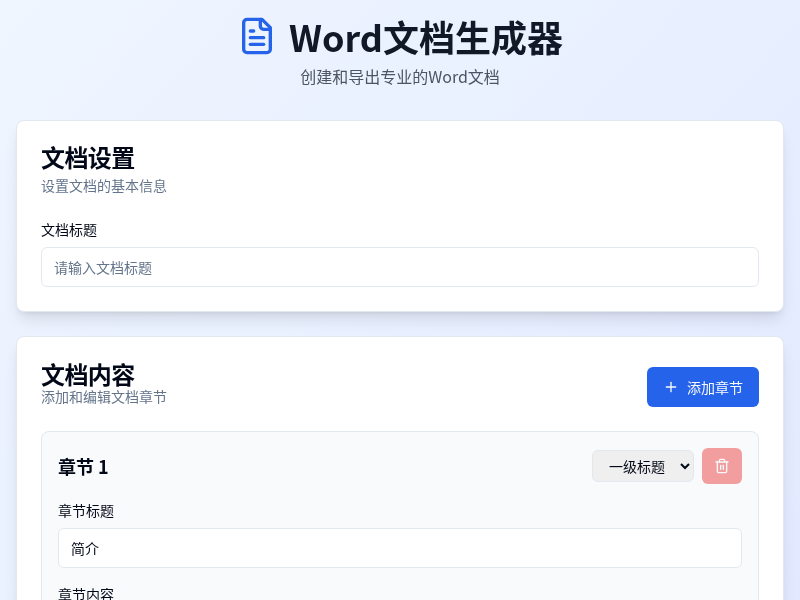This screenshot has width=800, height=600.
Task: Expand the heading style combo box for 章节 1
Action: pos(643,466)
